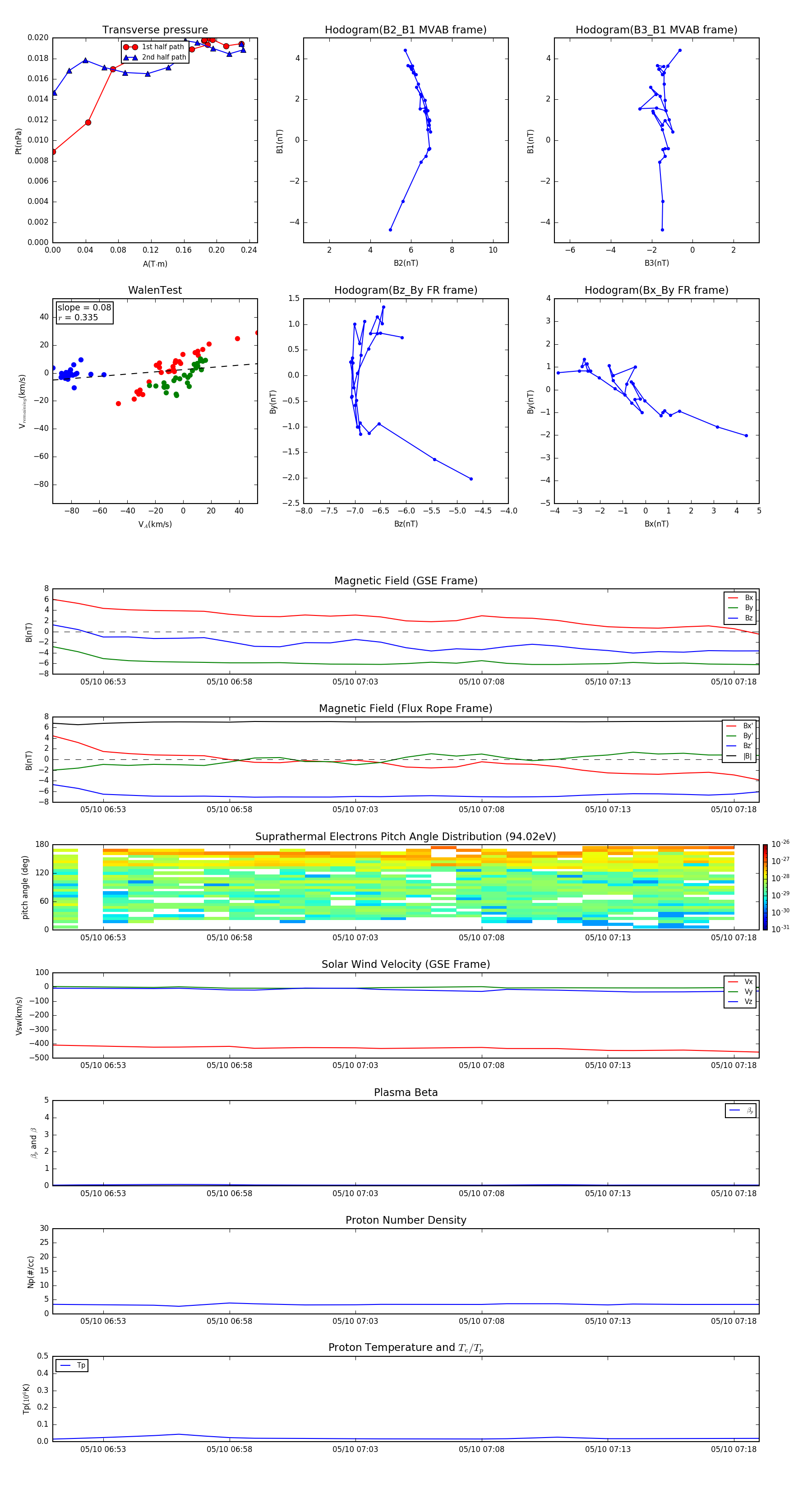Click the "Bx'" legend entry in Flux Rope plot

pos(740,726)
